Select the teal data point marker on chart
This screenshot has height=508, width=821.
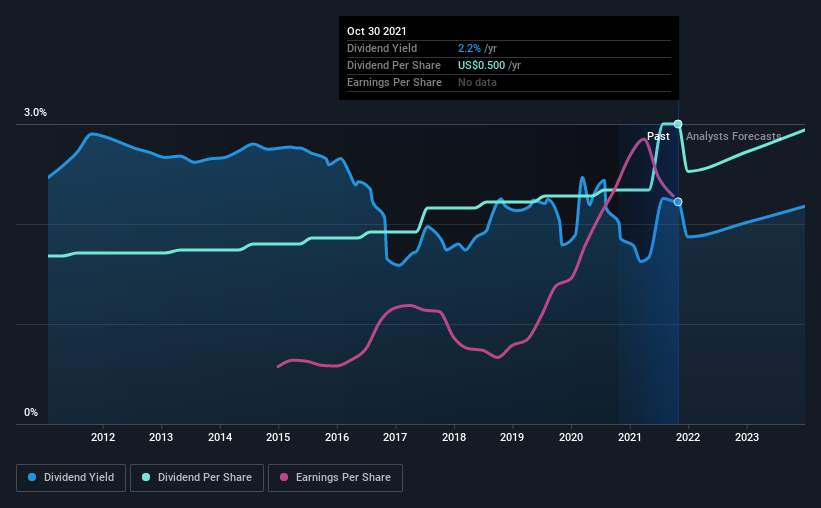[678, 124]
